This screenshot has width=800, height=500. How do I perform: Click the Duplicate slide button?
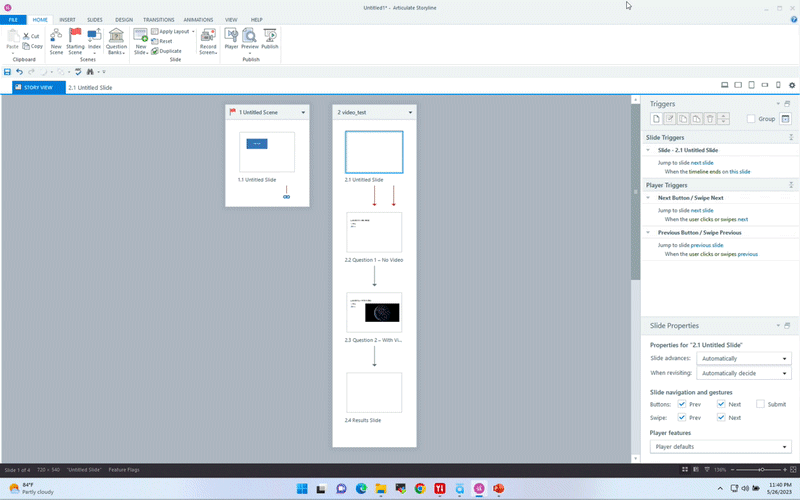168,50
